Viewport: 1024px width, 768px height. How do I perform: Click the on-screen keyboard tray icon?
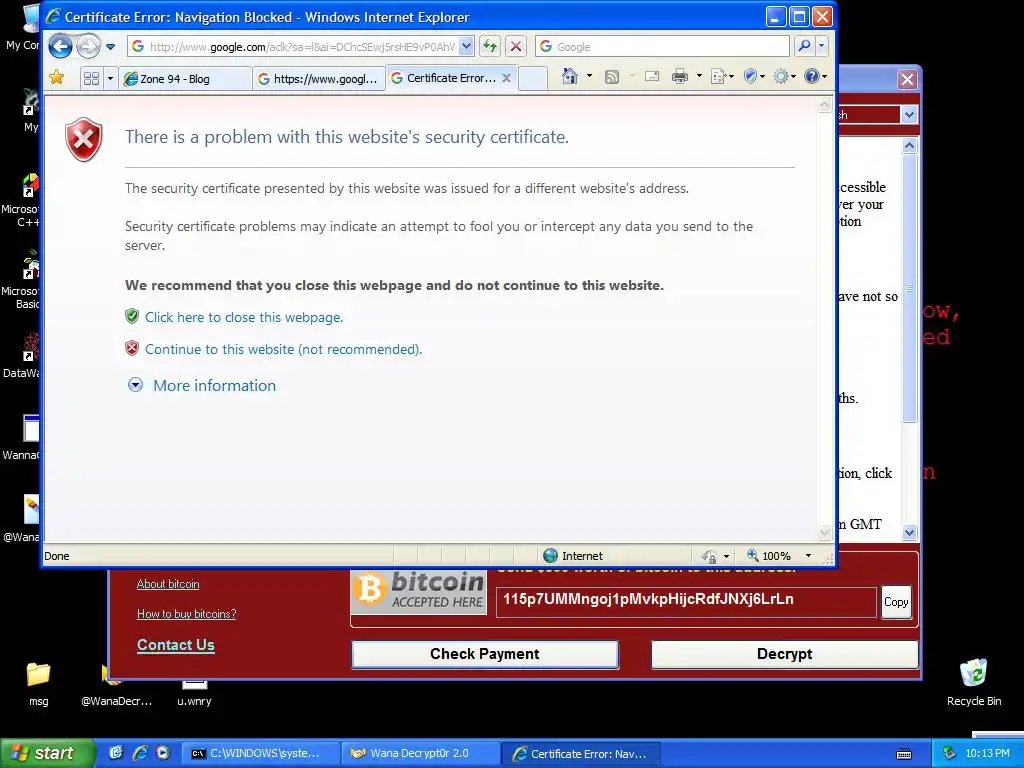904,754
